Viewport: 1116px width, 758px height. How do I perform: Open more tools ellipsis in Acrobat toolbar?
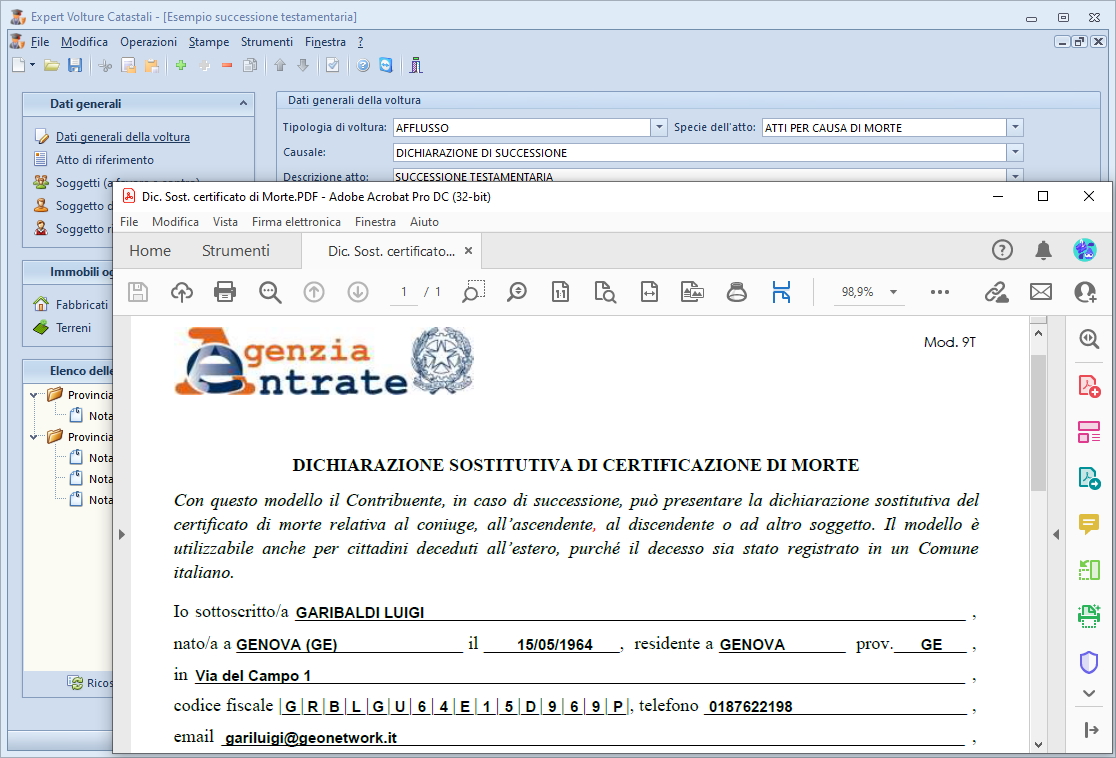point(939,292)
